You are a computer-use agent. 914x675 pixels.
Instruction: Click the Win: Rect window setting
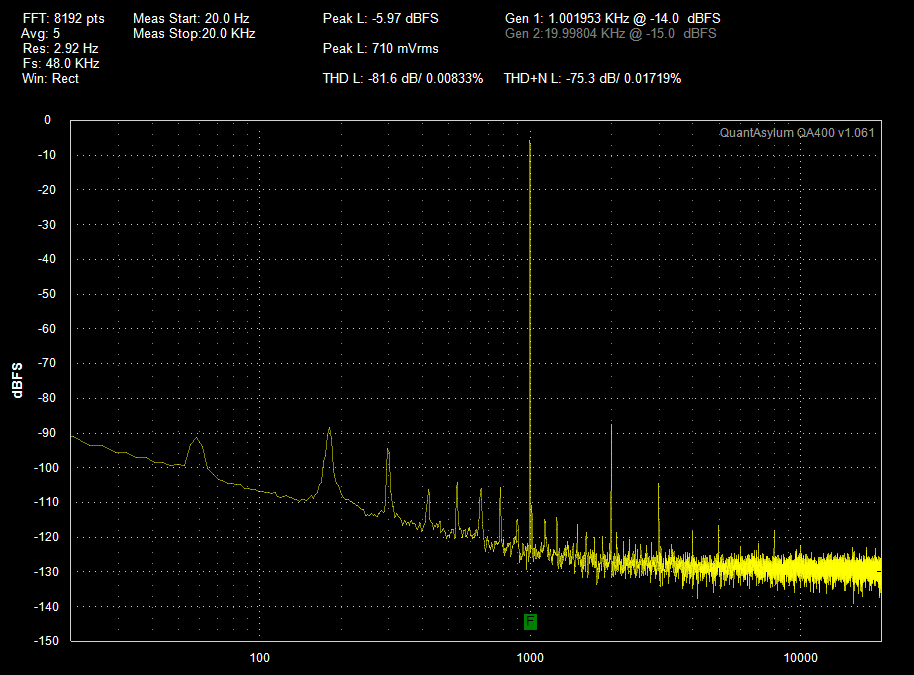pos(50,79)
